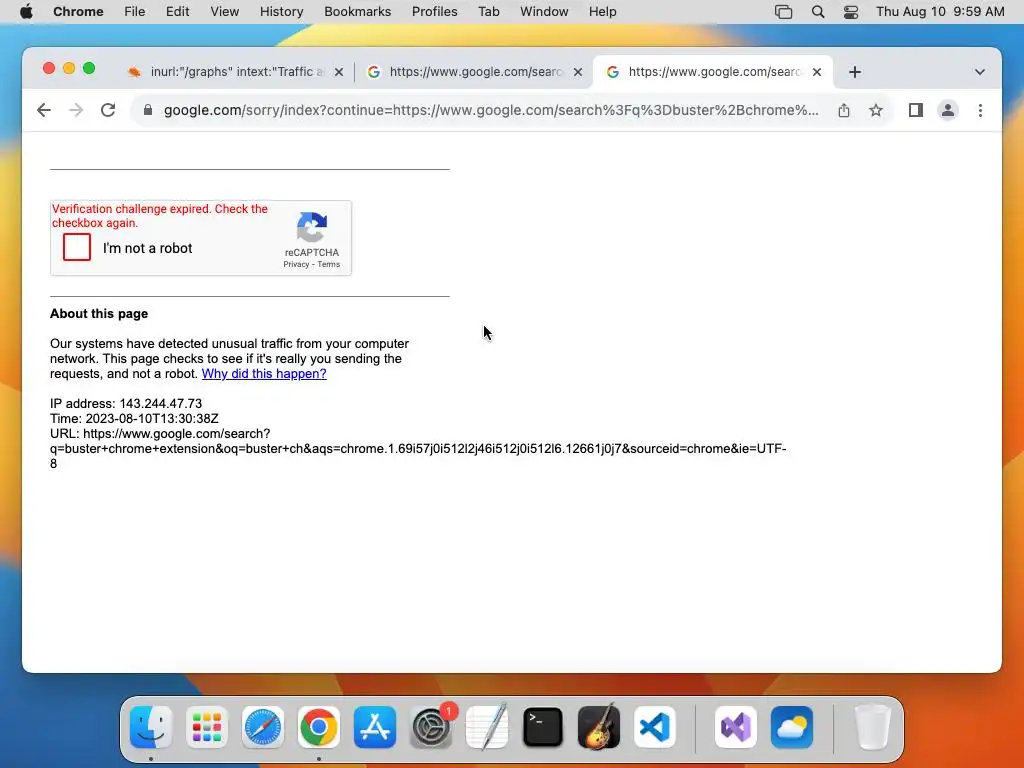Image resolution: width=1024 pixels, height=768 pixels.
Task: Toggle the Chrome side panel
Action: point(916,110)
